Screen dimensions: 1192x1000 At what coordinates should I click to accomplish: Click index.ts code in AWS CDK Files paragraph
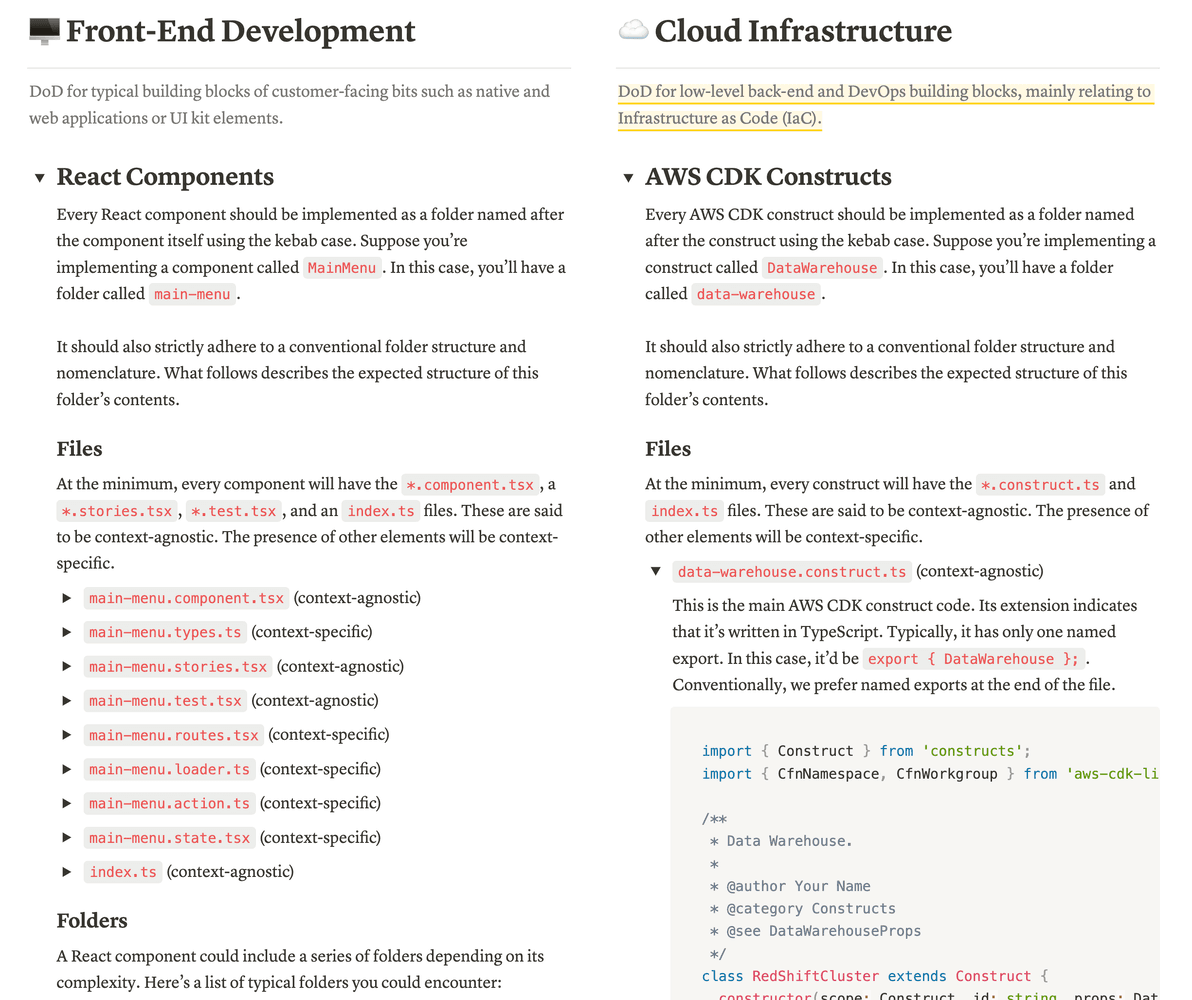coord(684,511)
